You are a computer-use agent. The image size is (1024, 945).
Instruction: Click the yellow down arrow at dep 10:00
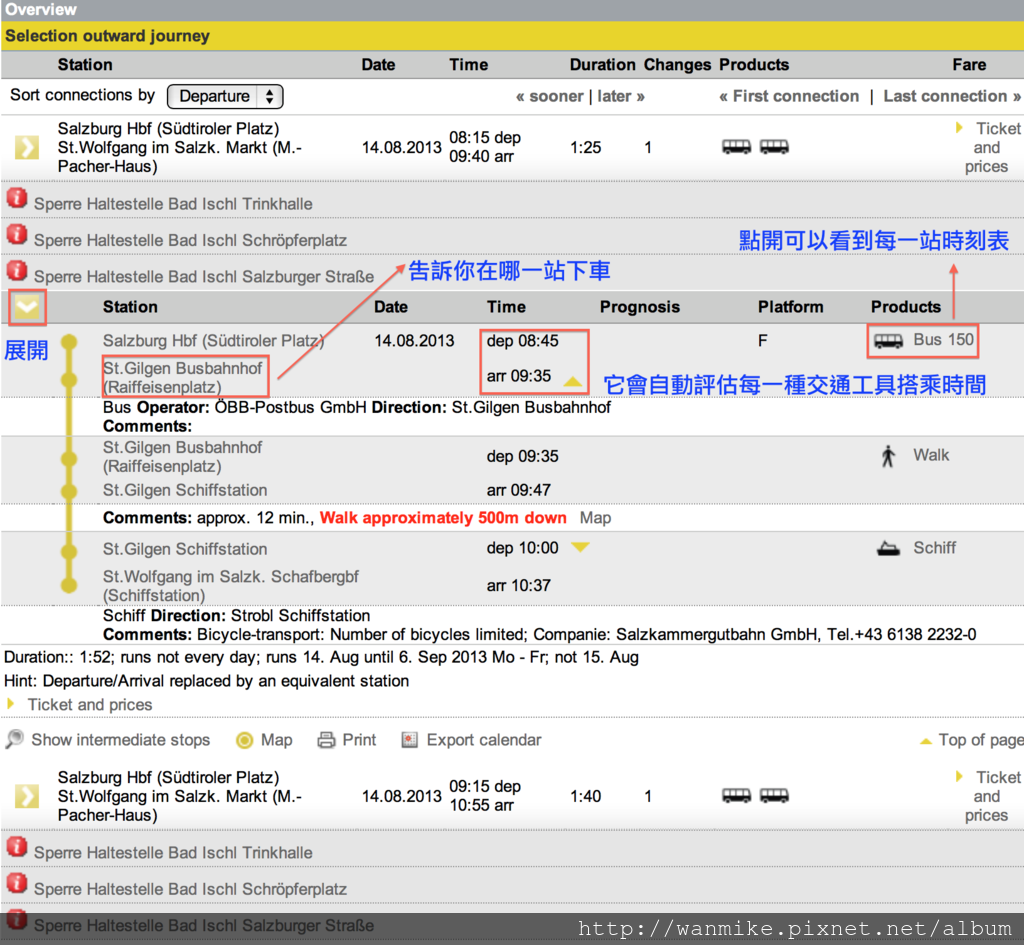pyautogui.click(x=580, y=547)
